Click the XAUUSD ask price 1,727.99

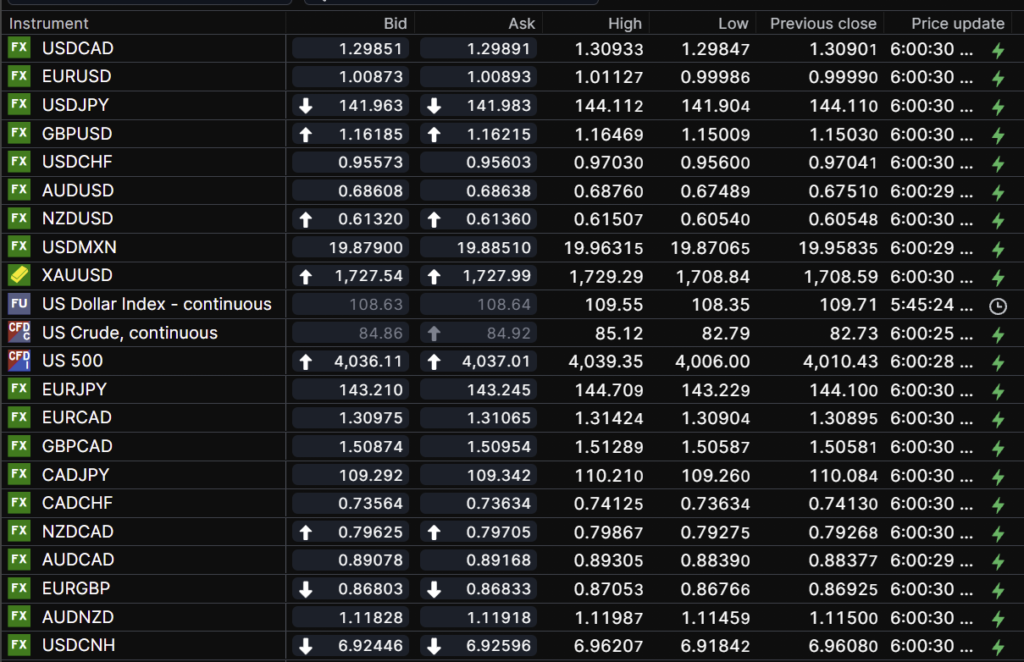(x=499, y=275)
